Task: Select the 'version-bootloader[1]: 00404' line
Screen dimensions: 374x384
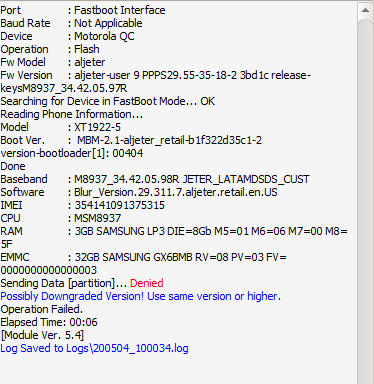Action: 72,153
